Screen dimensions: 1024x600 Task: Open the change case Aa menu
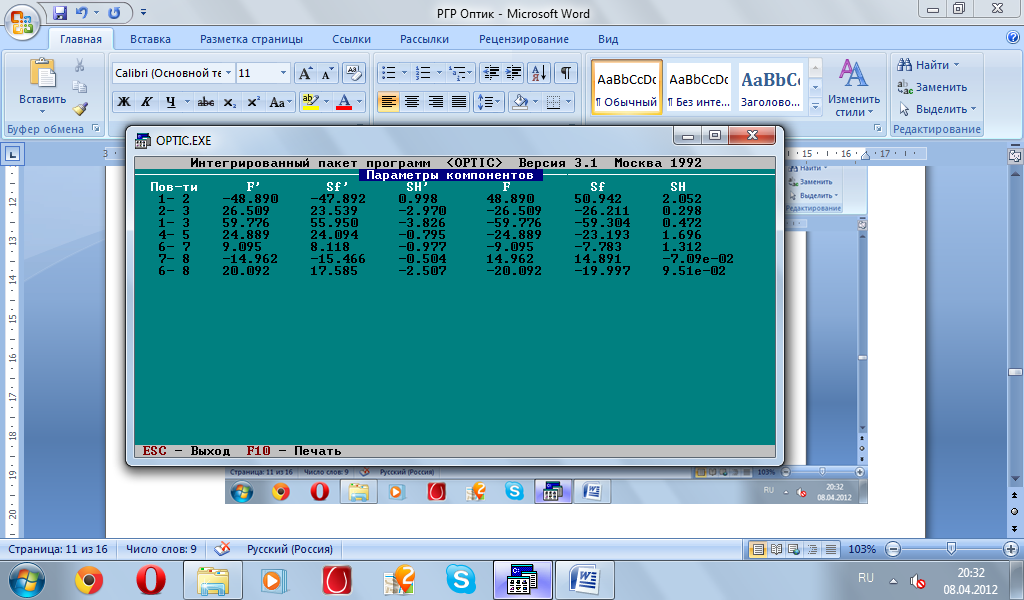[280, 102]
